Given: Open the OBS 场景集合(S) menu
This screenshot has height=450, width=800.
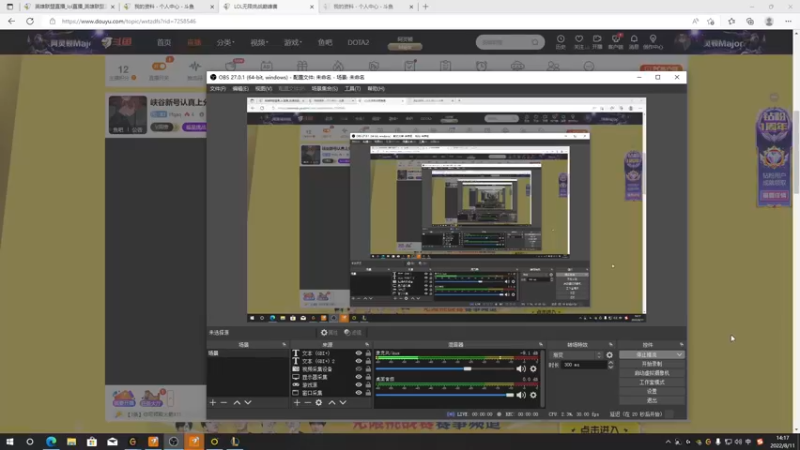Looking at the screenshot, I should pyautogui.click(x=324, y=89).
